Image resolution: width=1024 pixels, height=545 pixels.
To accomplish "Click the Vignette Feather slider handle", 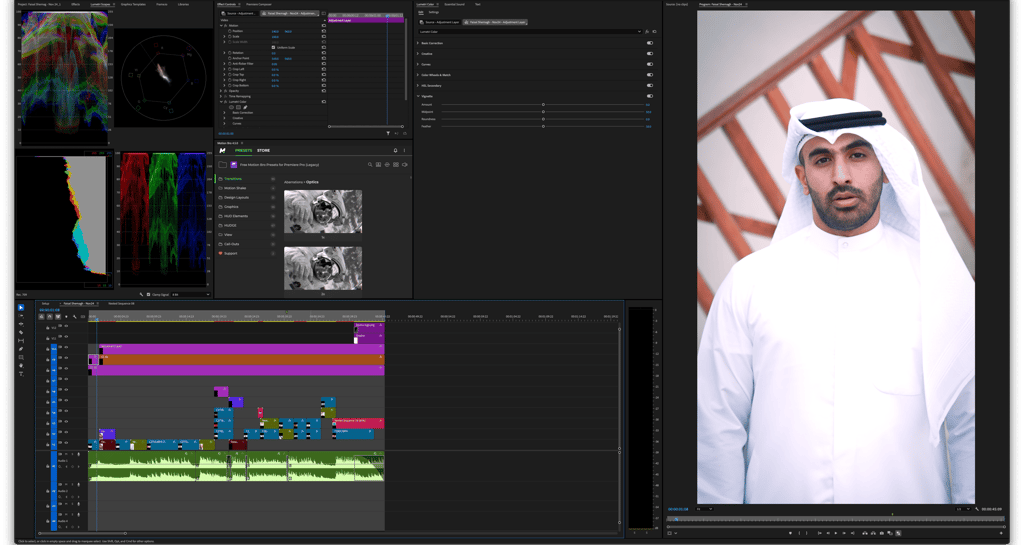I will coord(543,126).
